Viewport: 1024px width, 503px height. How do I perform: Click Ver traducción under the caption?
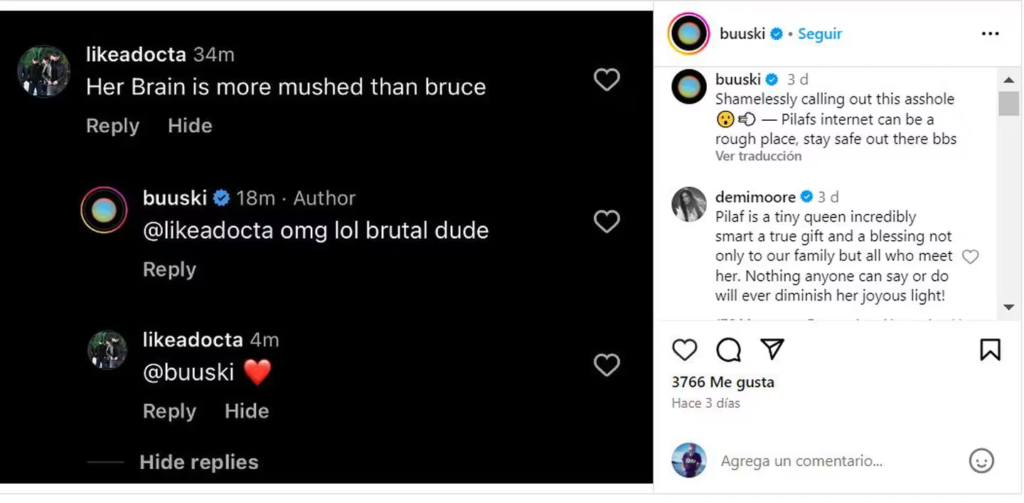[758, 157]
